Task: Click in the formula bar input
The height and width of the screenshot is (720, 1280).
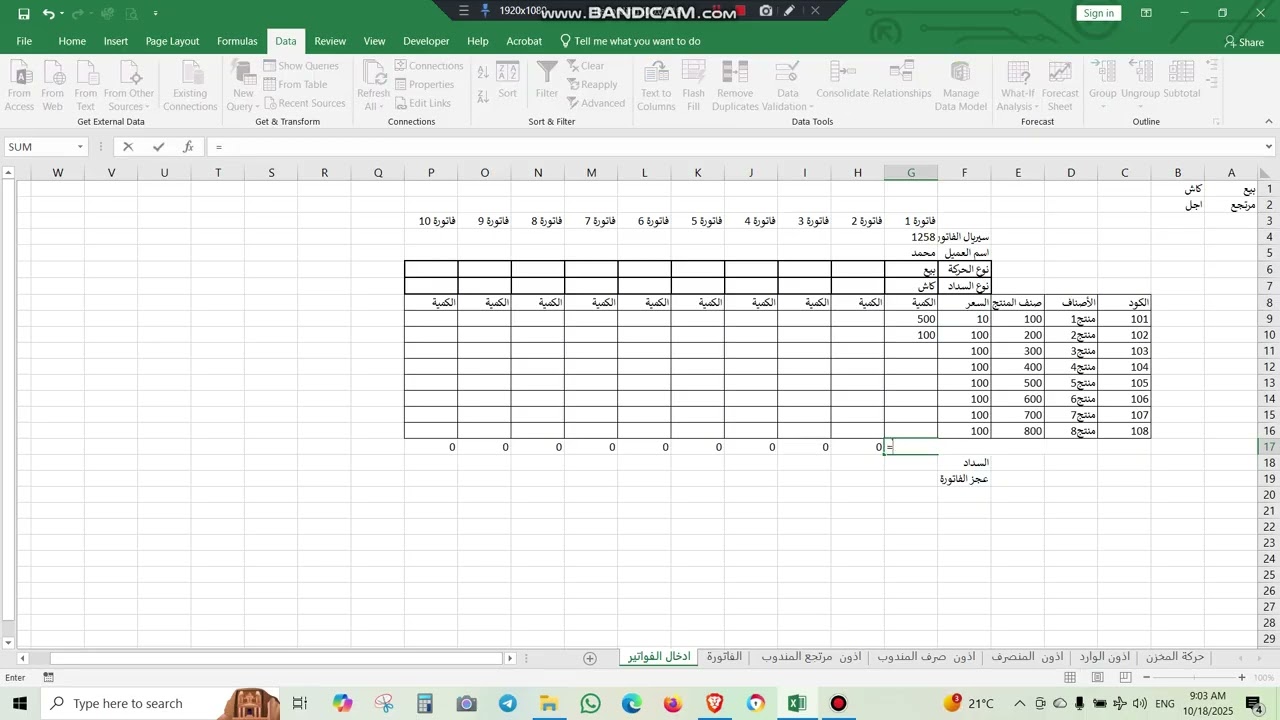Action: click(x=733, y=147)
